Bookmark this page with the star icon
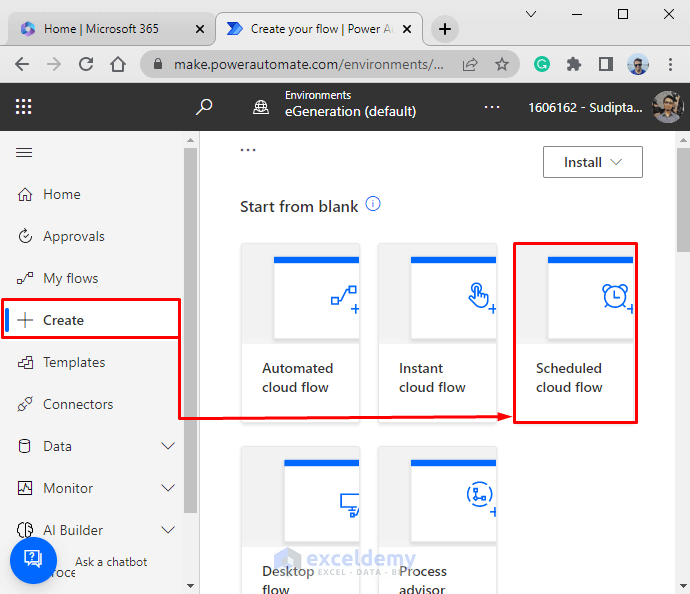The image size is (690, 594). click(502, 64)
